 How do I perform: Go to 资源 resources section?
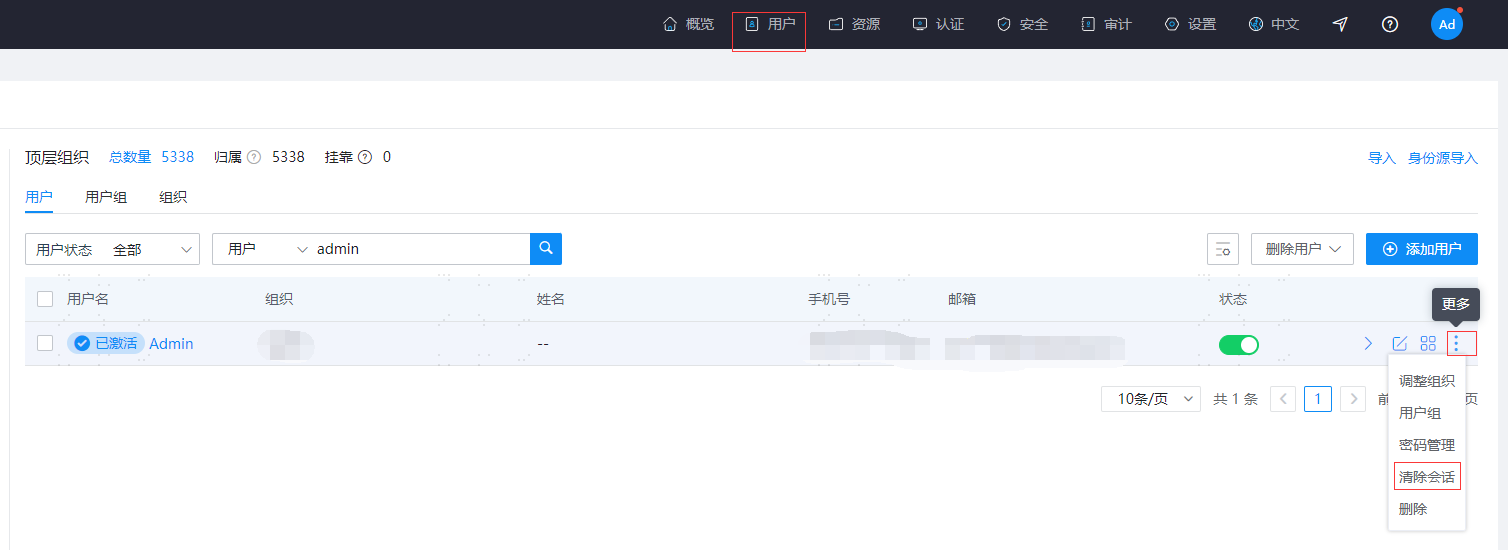854,24
